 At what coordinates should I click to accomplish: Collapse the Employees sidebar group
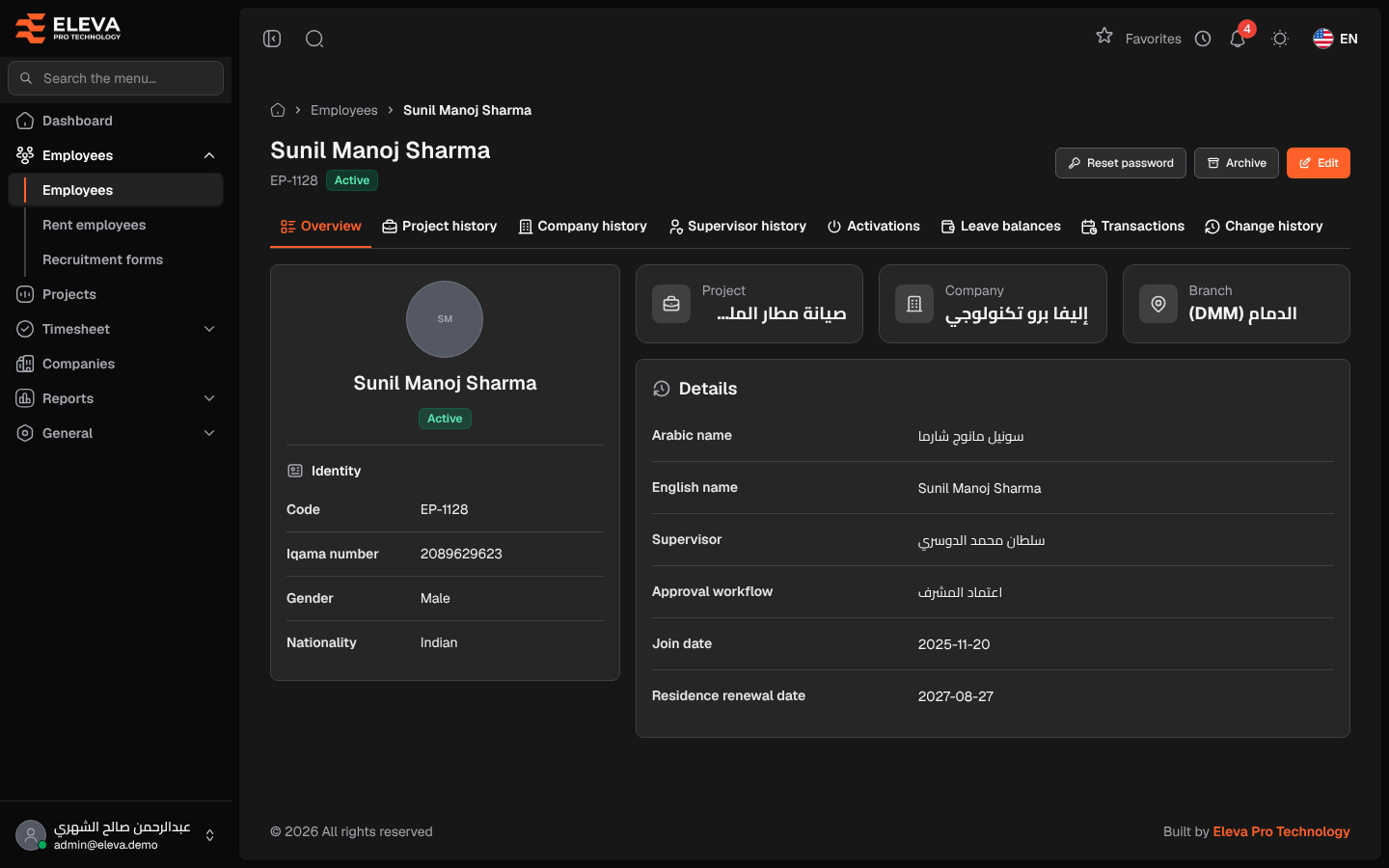click(x=209, y=155)
